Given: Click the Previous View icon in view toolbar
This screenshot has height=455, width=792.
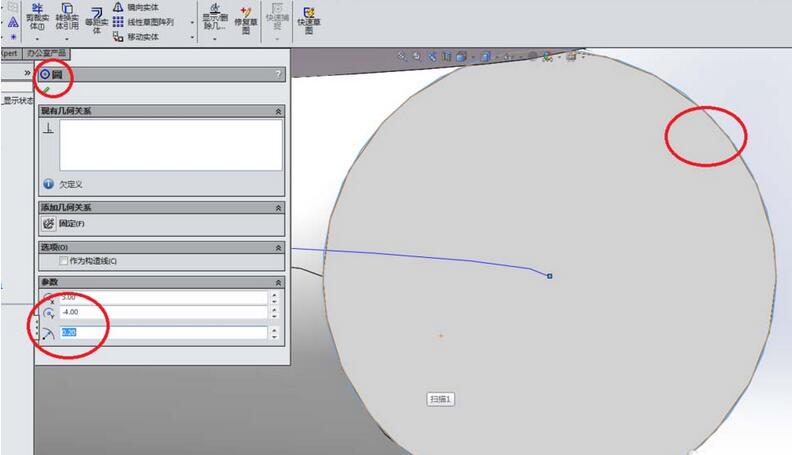Looking at the screenshot, I should point(432,57).
